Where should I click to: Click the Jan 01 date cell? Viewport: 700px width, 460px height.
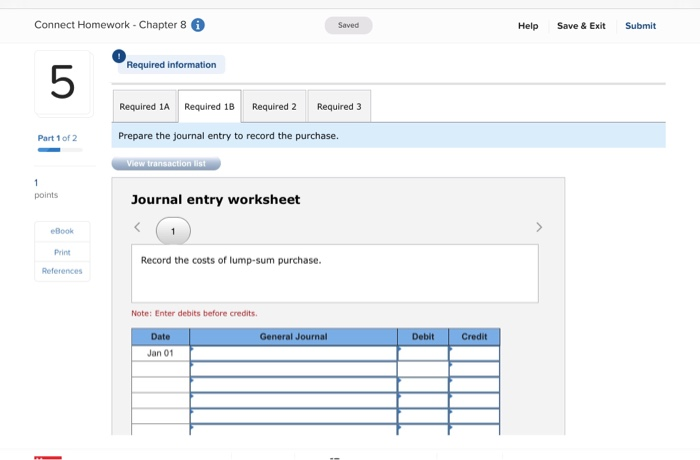click(160, 353)
